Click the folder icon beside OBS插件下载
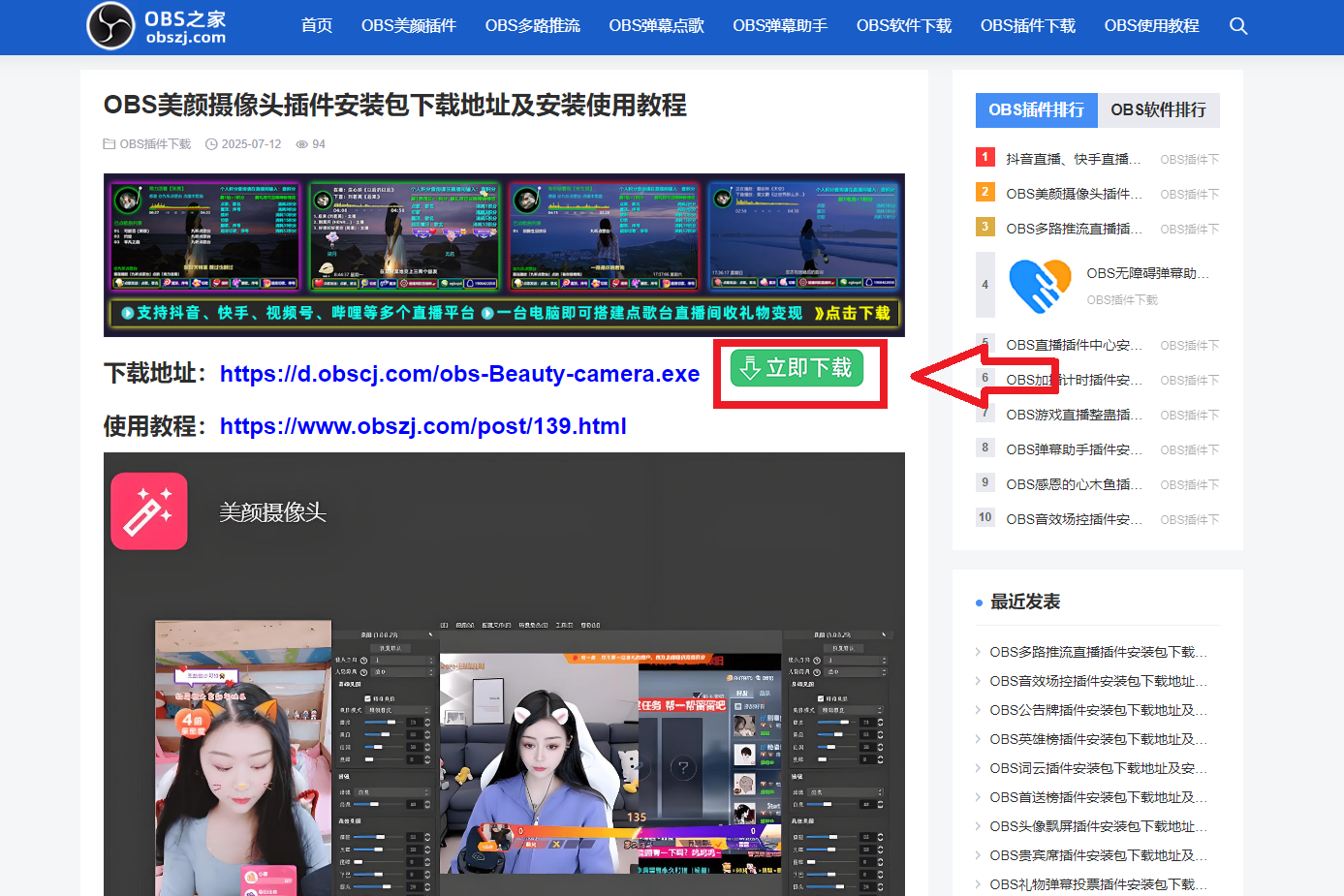The image size is (1344, 896). 109,143
